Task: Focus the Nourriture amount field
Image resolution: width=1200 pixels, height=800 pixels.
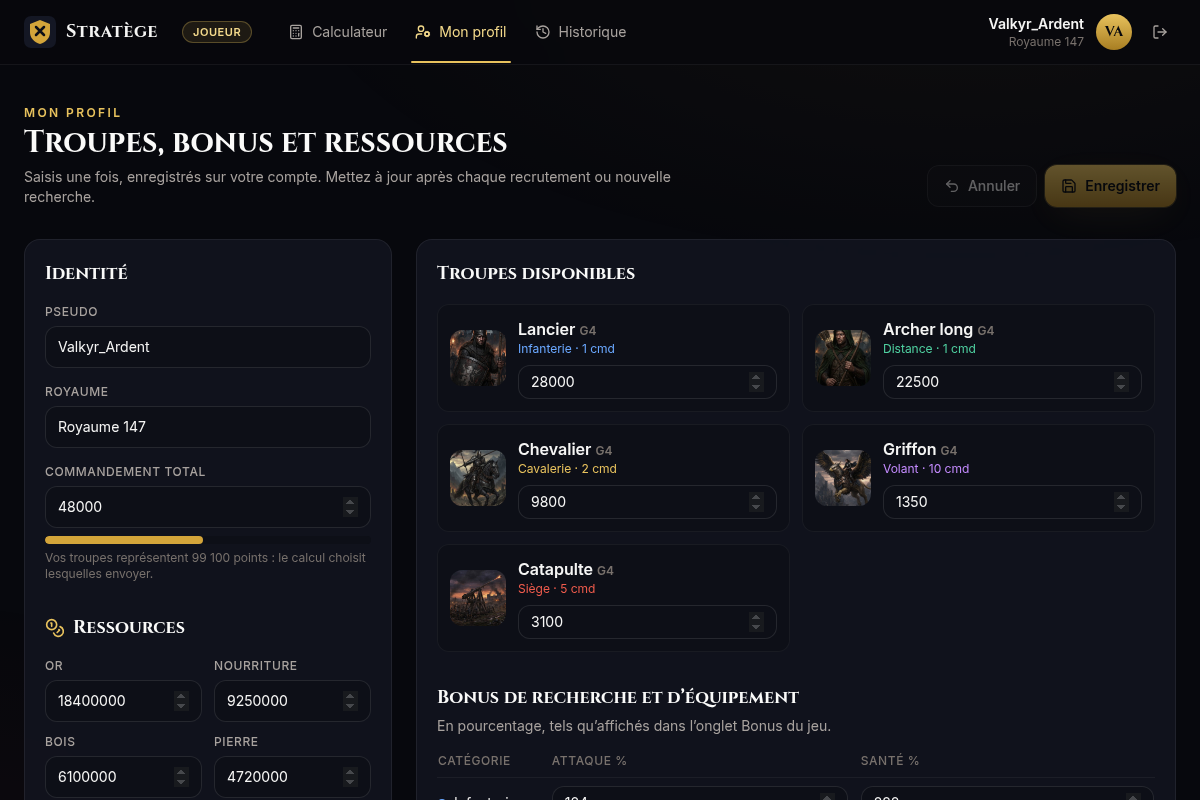Action: tap(292, 701)
